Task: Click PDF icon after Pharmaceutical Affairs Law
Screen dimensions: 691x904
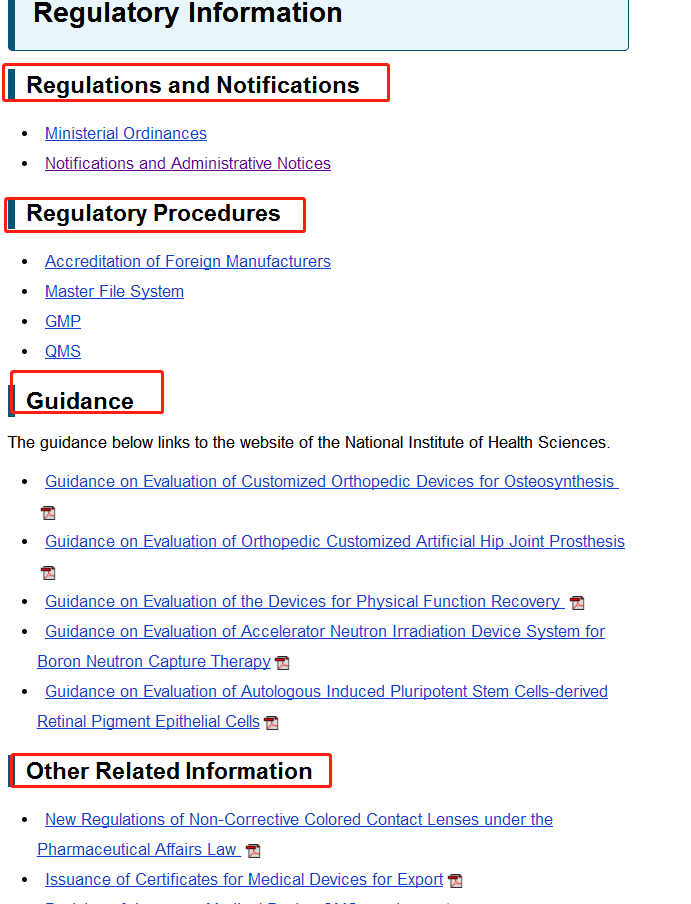Action: coord(253,850)
